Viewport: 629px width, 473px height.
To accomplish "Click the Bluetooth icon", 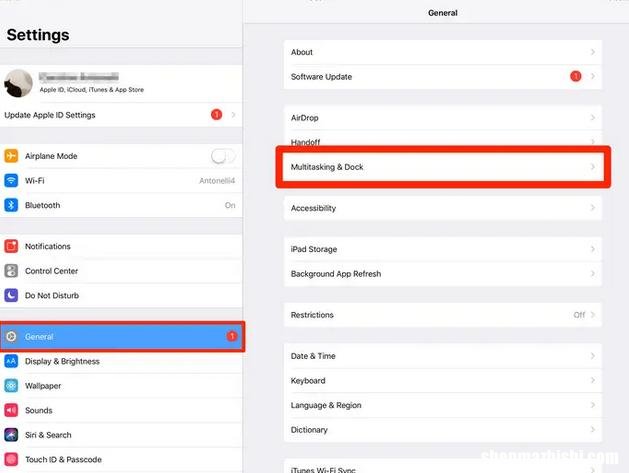I will point(11,205).
